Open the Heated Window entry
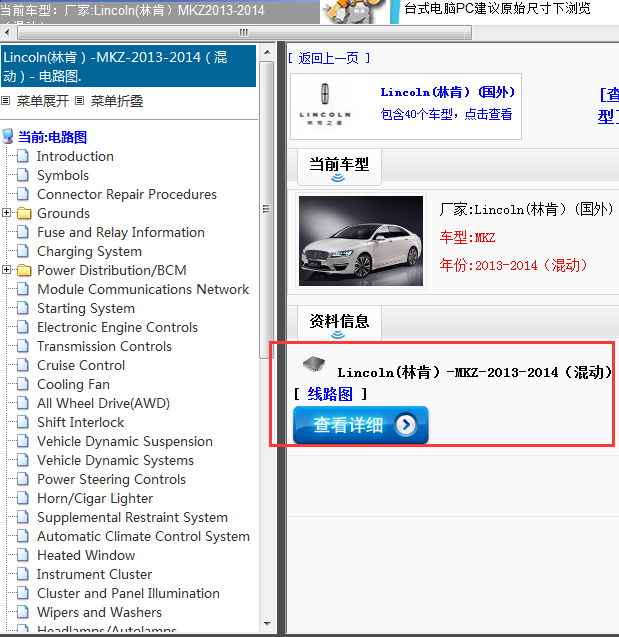 pos(86,555)
